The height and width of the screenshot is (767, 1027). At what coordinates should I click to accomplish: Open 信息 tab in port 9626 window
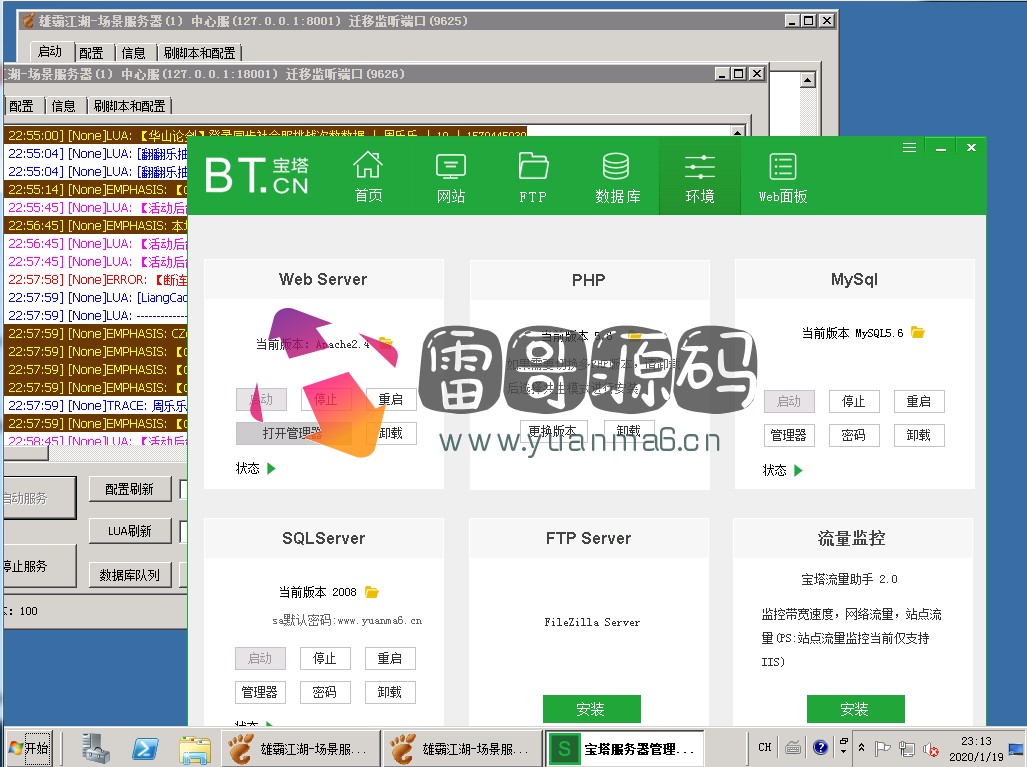[x=63, y=105]
